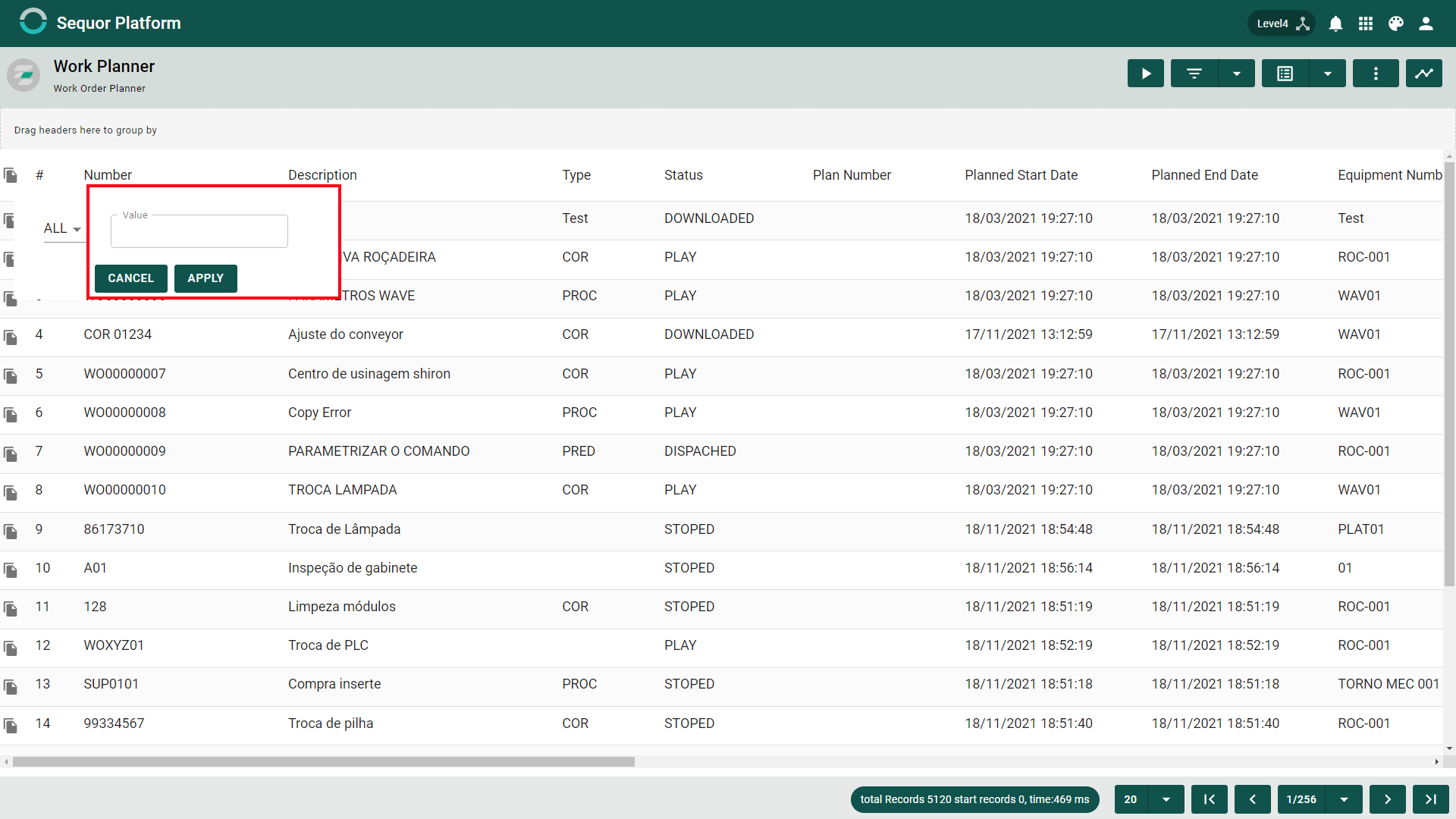
Task: Click PARAMETRIZAR O COMANDO cell
Action: [x=378, y=451]
